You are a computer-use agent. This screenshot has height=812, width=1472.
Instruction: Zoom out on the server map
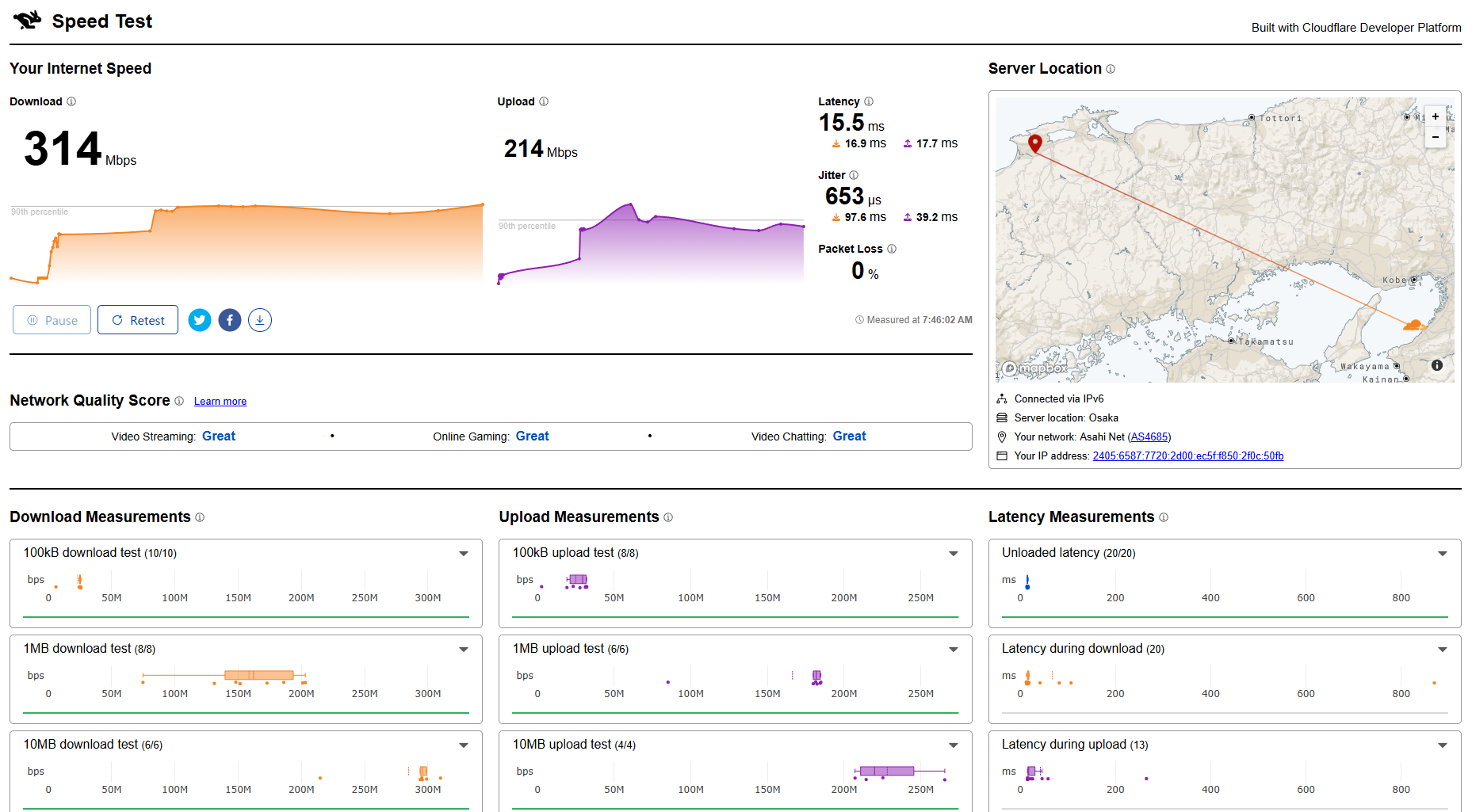[x=1436, y=137]
